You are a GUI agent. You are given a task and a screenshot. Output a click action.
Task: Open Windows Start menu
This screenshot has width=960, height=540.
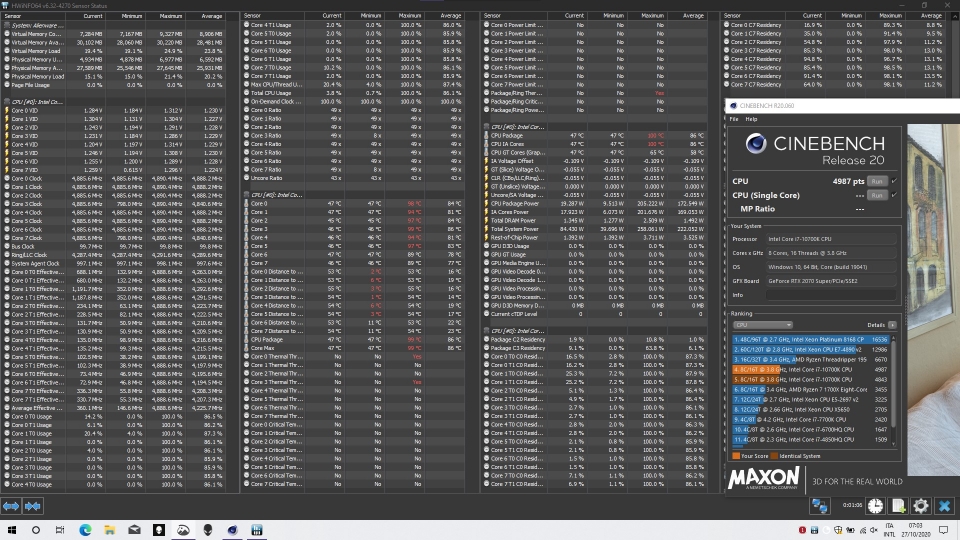(x=12, y=530)
